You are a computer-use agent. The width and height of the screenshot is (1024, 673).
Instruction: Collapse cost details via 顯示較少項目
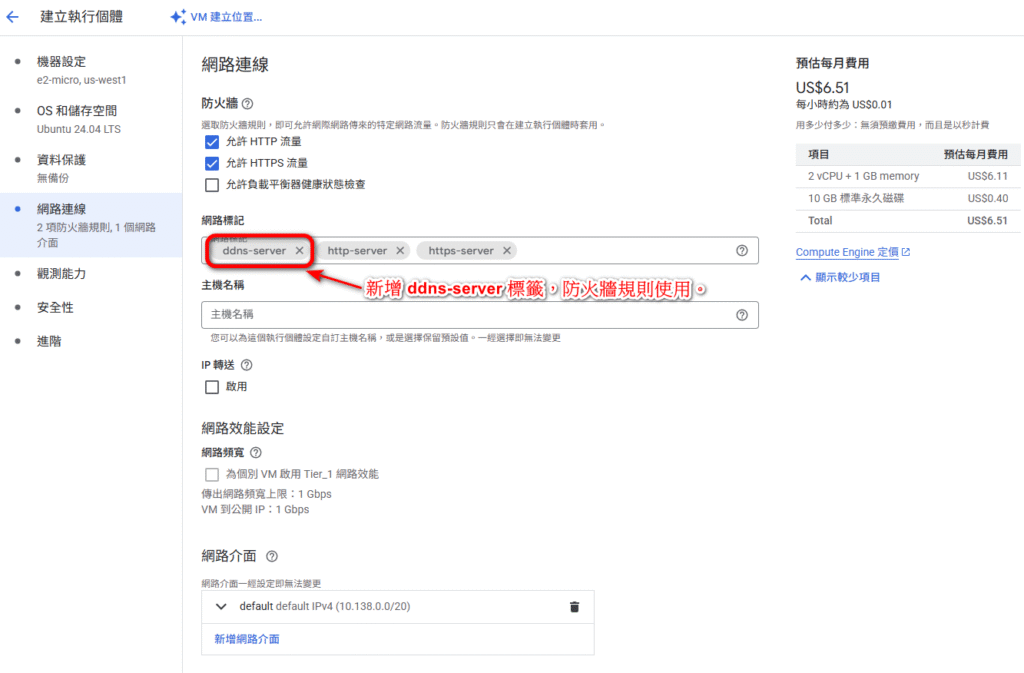tap(840, 277)
